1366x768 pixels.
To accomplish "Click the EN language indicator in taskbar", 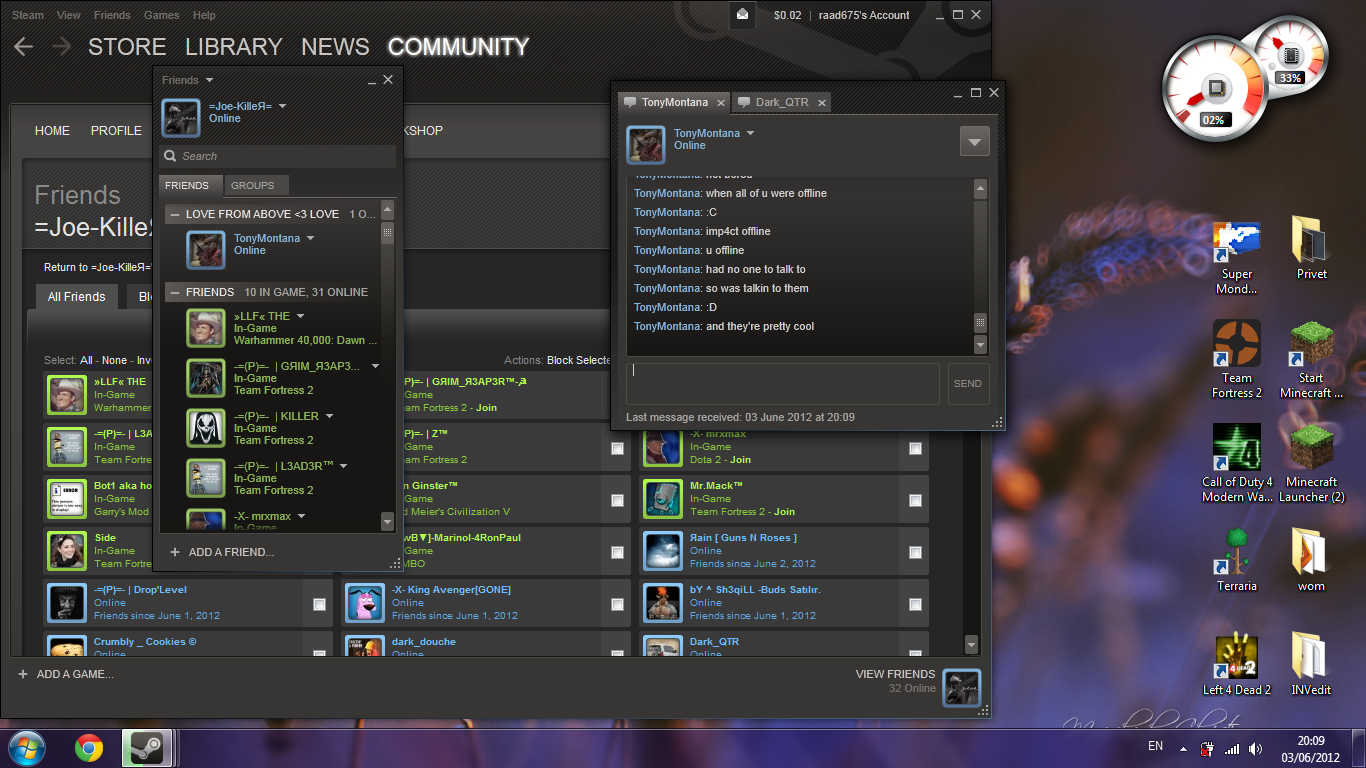I will (x=1155, y=746).
